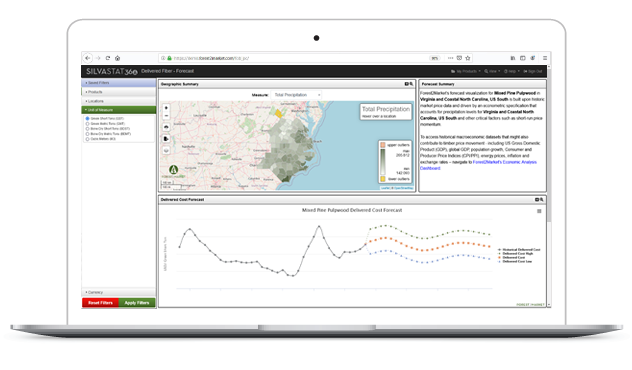632x370 pixels.
Task: Click the browser account icon
Action: tap(532, 58)
